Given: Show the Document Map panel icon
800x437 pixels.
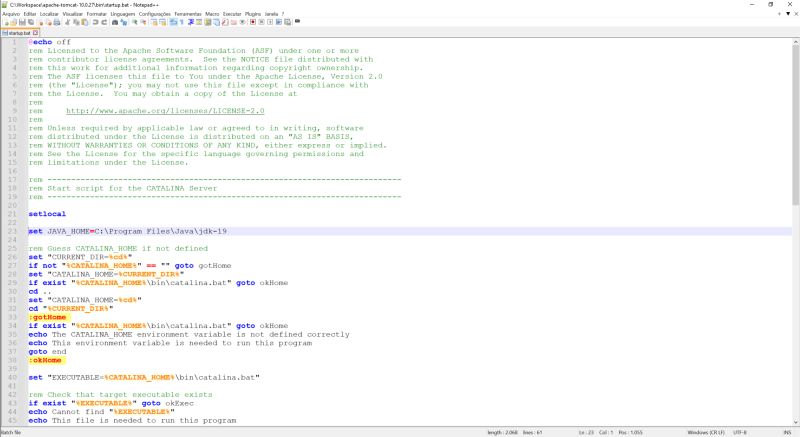Looking at the screenshot, I should tap(208, 22).
